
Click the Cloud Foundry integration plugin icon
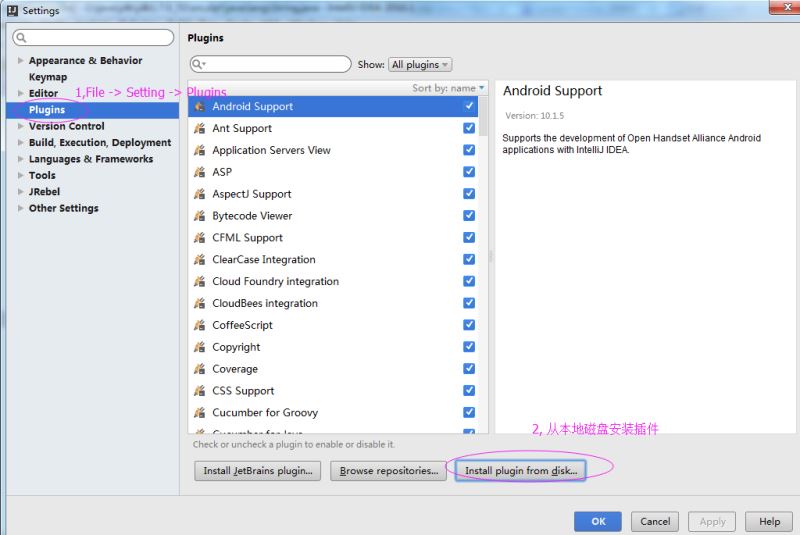tap(199, 282)
